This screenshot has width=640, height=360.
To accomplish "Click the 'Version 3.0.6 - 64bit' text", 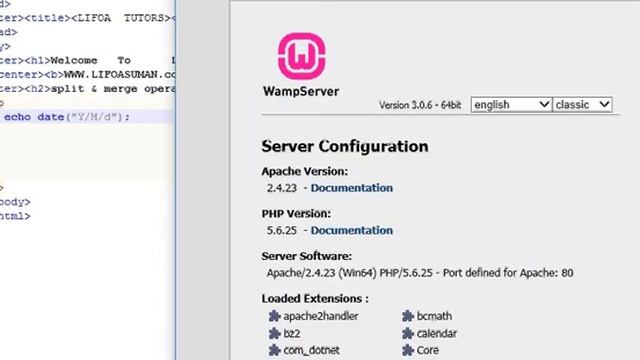I will pos(420,105).
